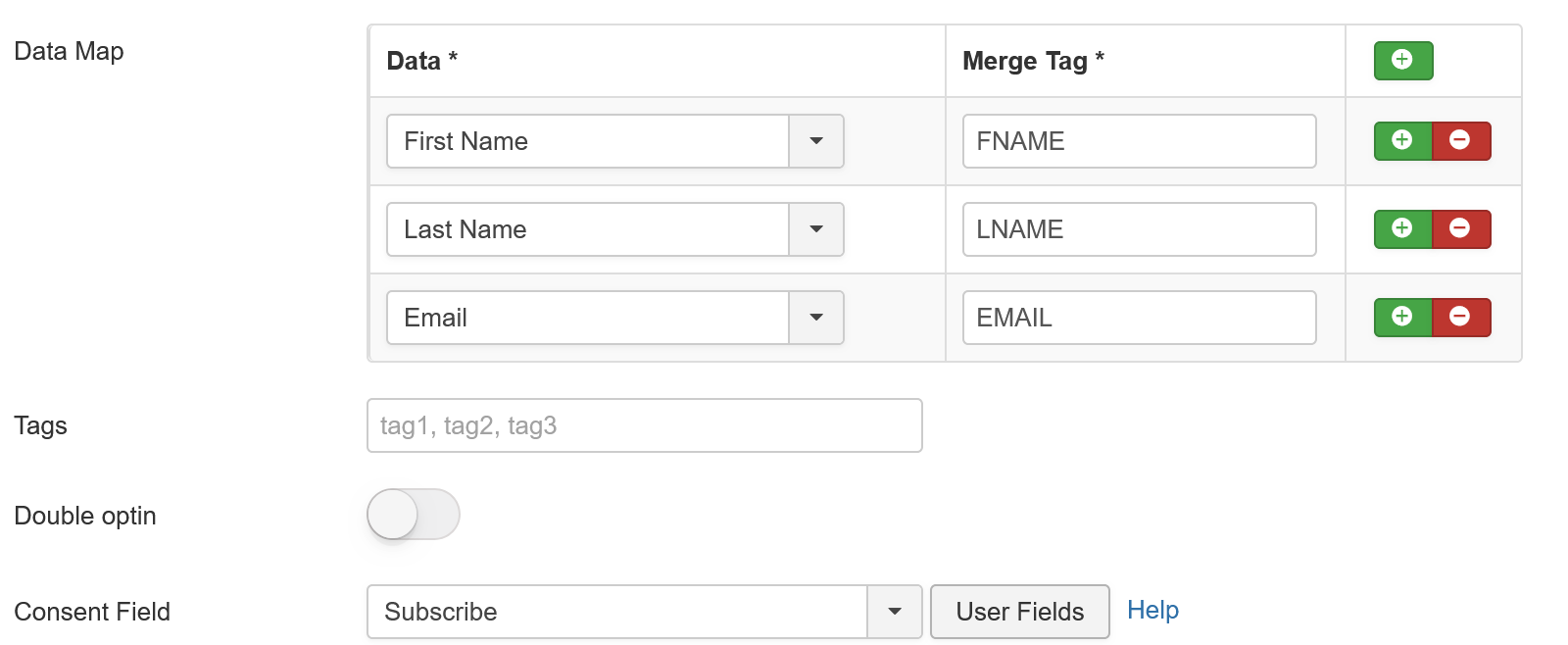Image resolution: width=1568 pixels, height=645 pixels.
Task: Expand the Last Name data dropdown
Action: tap(816, 229)
